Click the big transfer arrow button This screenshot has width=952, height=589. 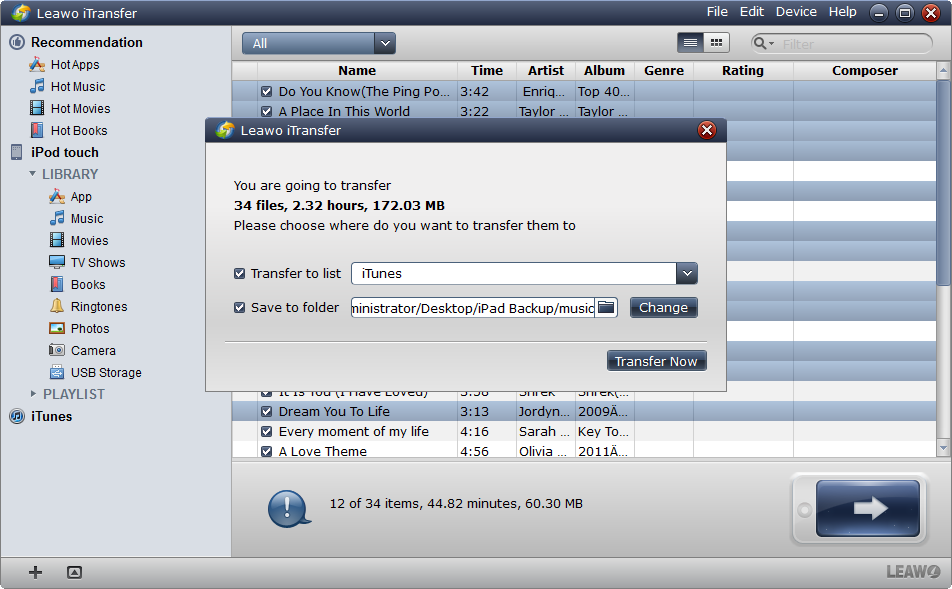867,508
